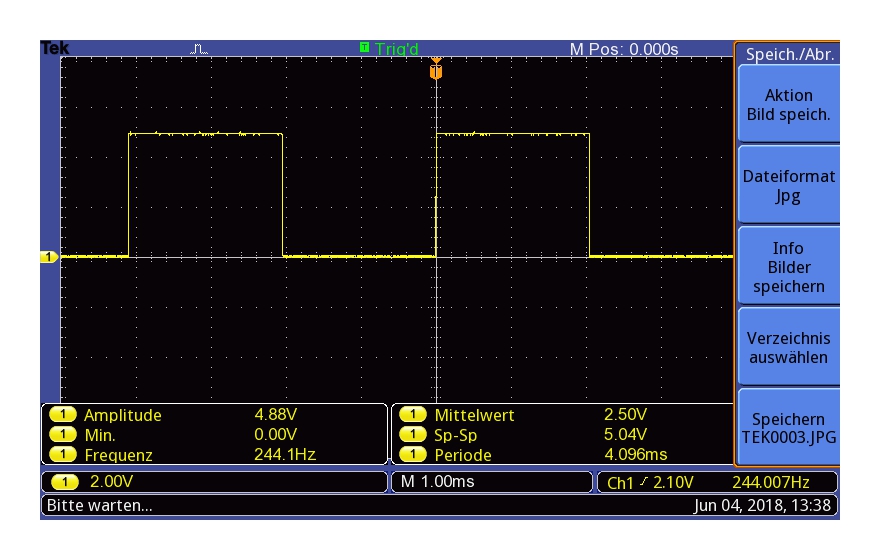Viewport: 880px width, 560px height.
Task: Click the channel 1 badge beside Amplitude
Action: (63, 416)
